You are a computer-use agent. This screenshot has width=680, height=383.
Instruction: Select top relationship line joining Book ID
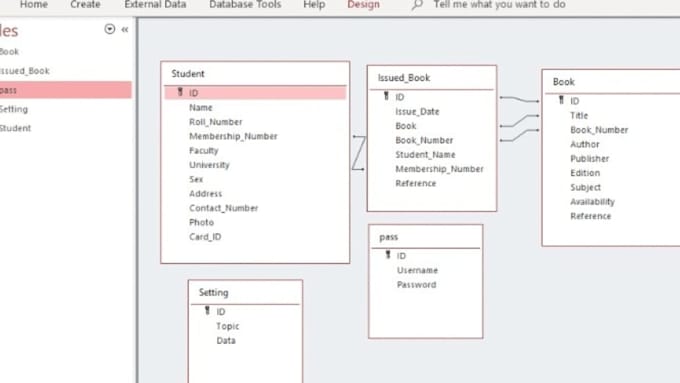pos(519,99)
